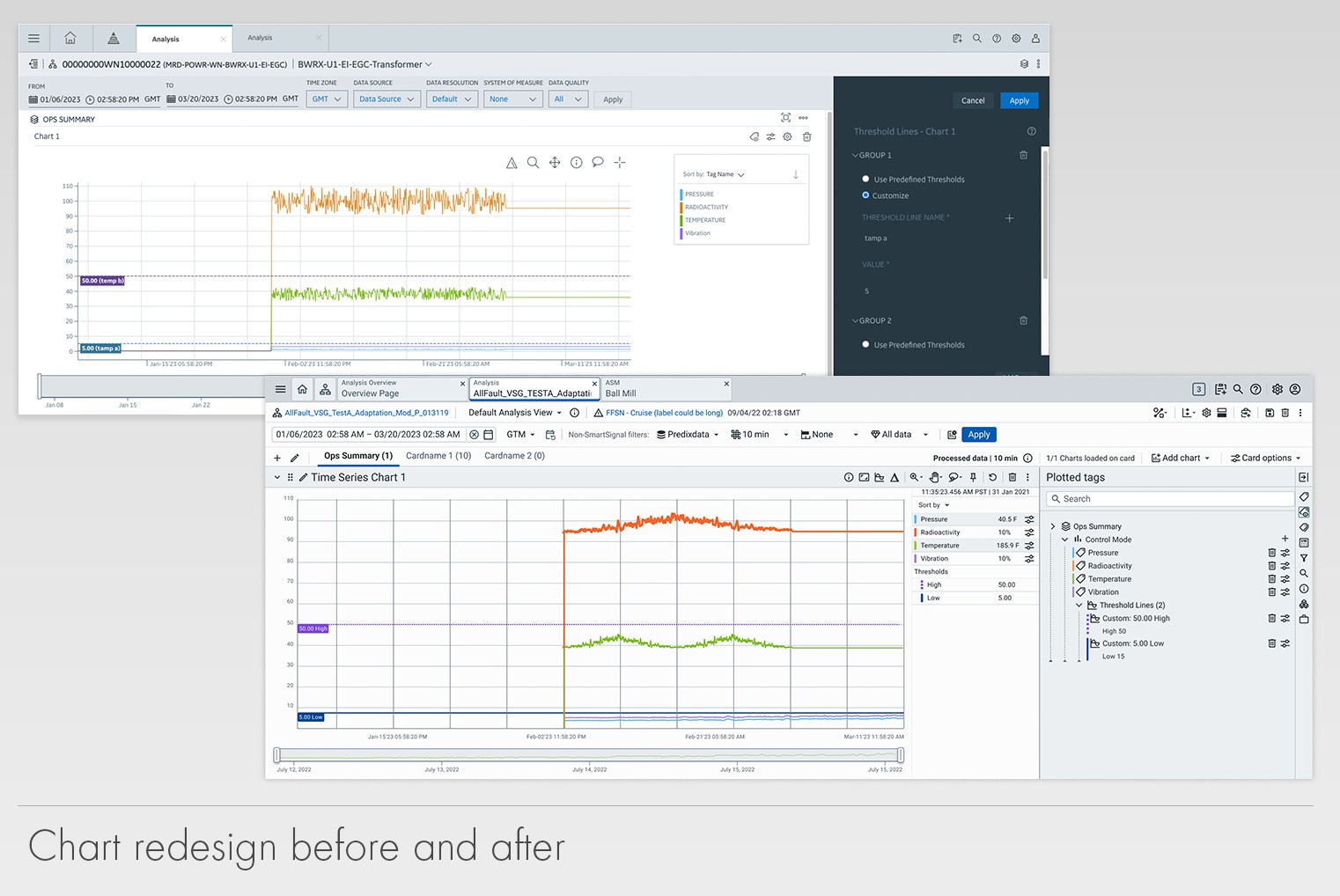This screenshot has width=1340, height=896.
Task: Click Cancel in Threshold Lines panel
Action: tap(973, 100)
